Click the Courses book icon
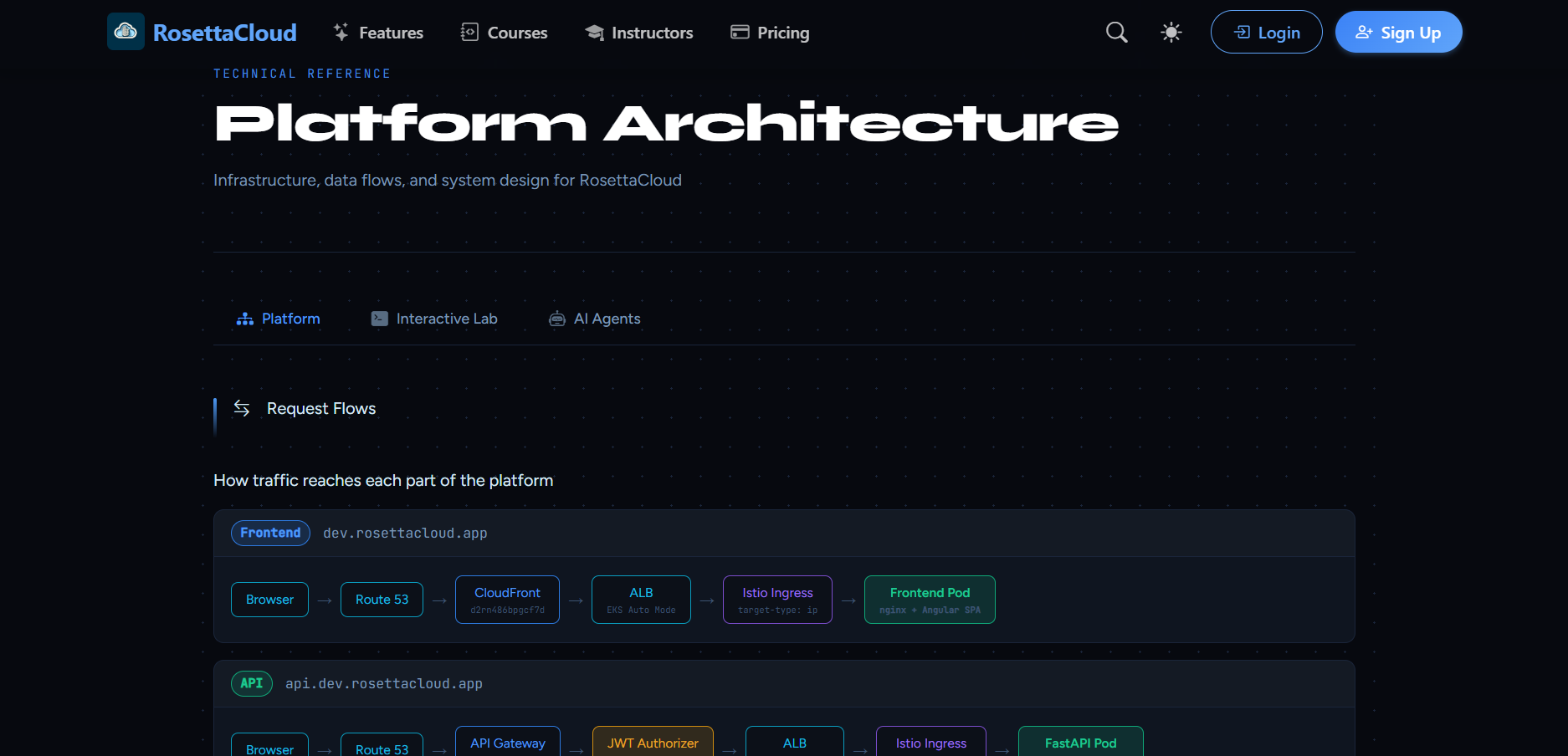The width and height of the screenshot is (1568, 756). [x=469, y=33]
